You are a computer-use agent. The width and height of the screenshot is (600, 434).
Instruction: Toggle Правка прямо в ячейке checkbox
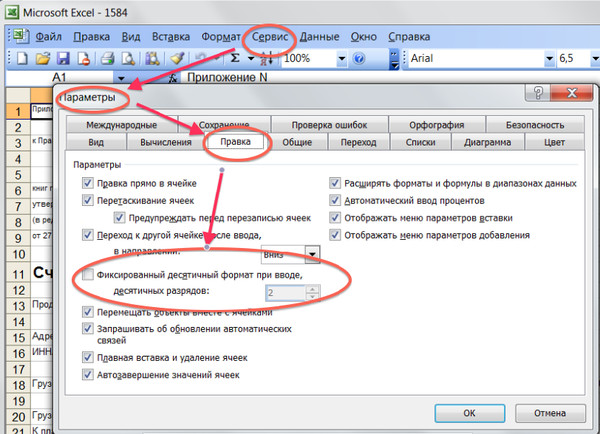click(88, 183)
